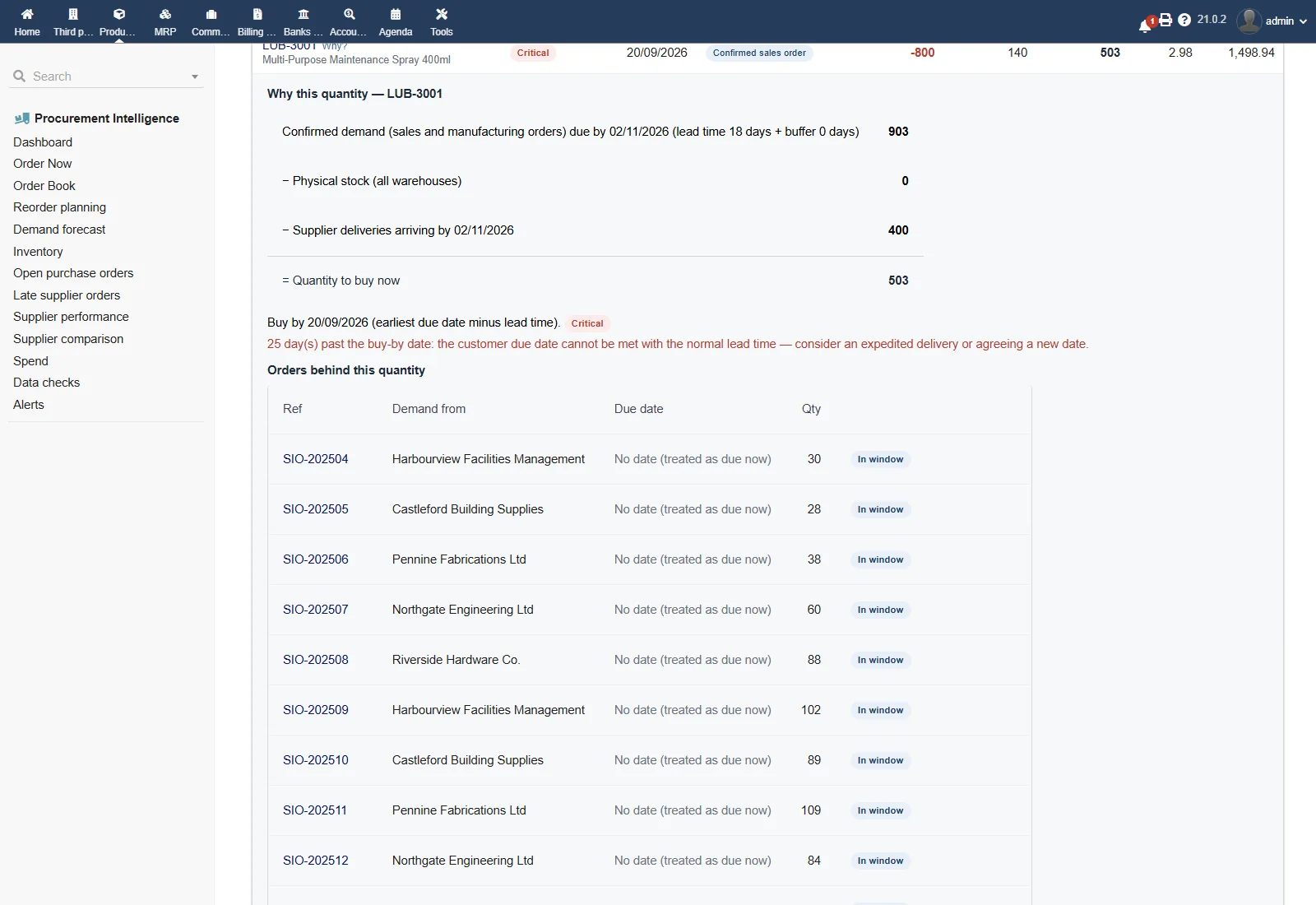Open sales order SIO-202507
This screenshot has height=905, width=1316.
pos(316,610)
